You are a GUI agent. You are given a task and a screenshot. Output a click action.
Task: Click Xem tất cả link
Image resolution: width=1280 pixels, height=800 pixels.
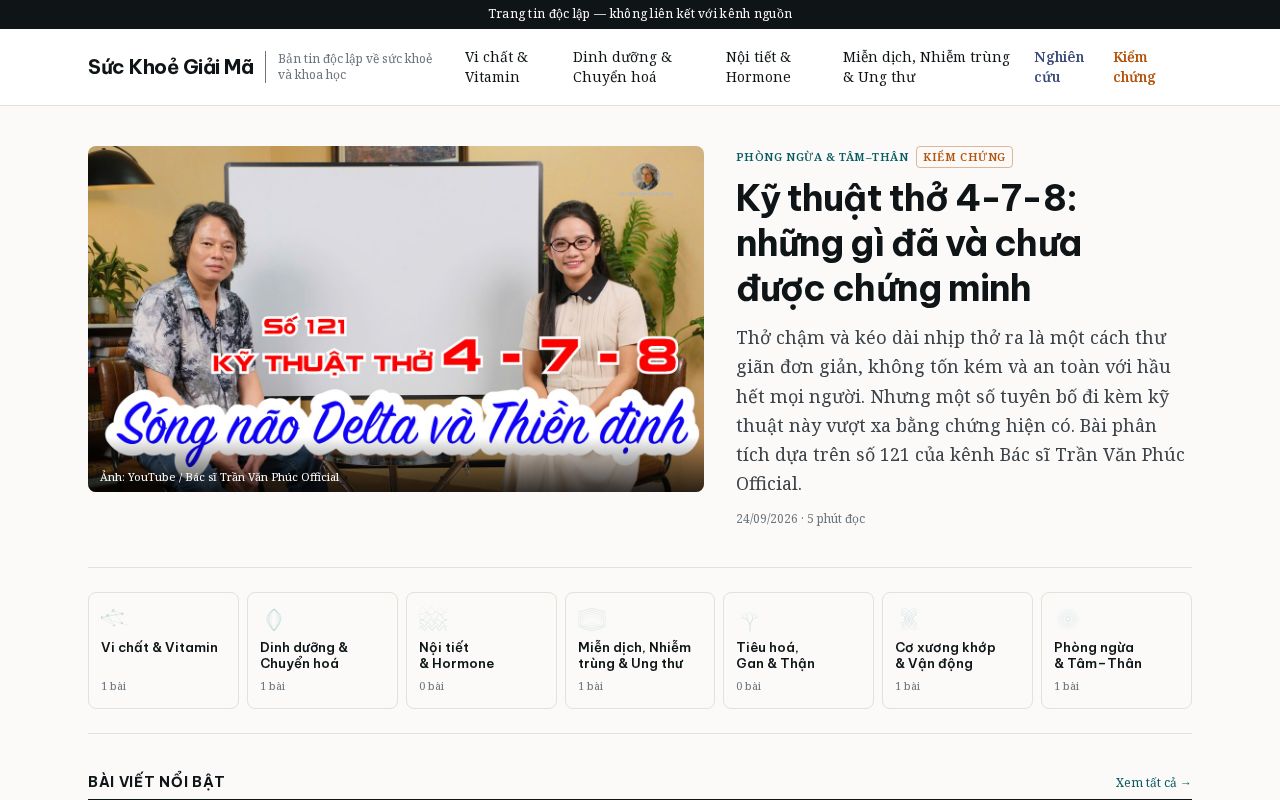tap(1153, 783)
